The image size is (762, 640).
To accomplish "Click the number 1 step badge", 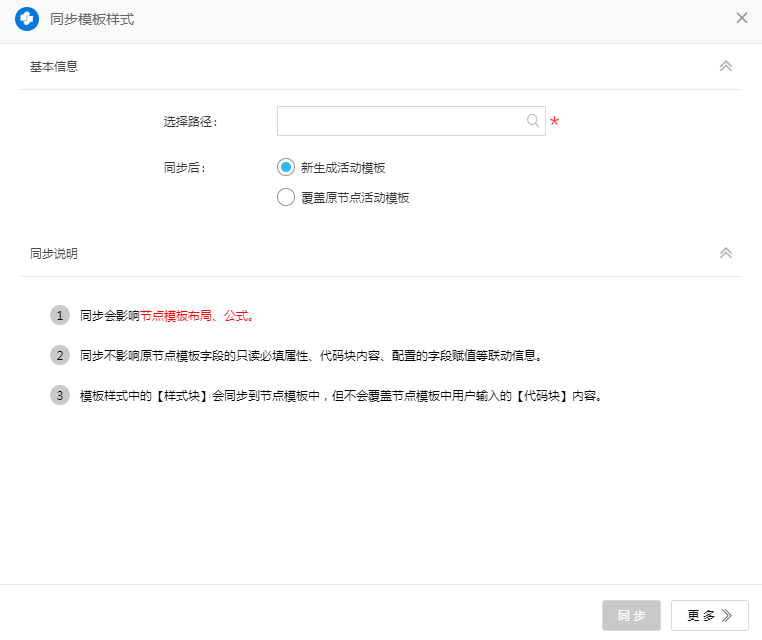I will click(x=60, y=315).
